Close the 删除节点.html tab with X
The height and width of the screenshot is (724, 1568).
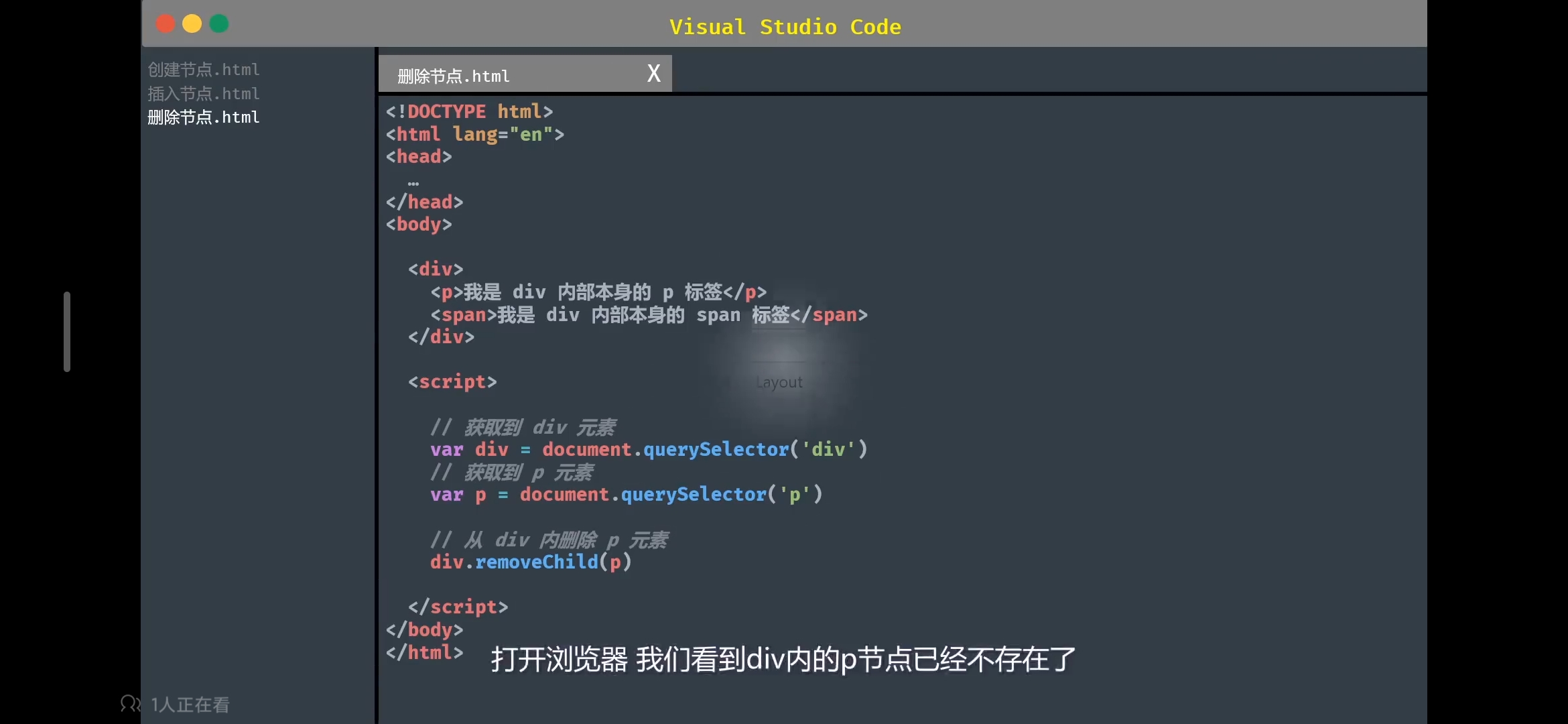pos(653,73)
